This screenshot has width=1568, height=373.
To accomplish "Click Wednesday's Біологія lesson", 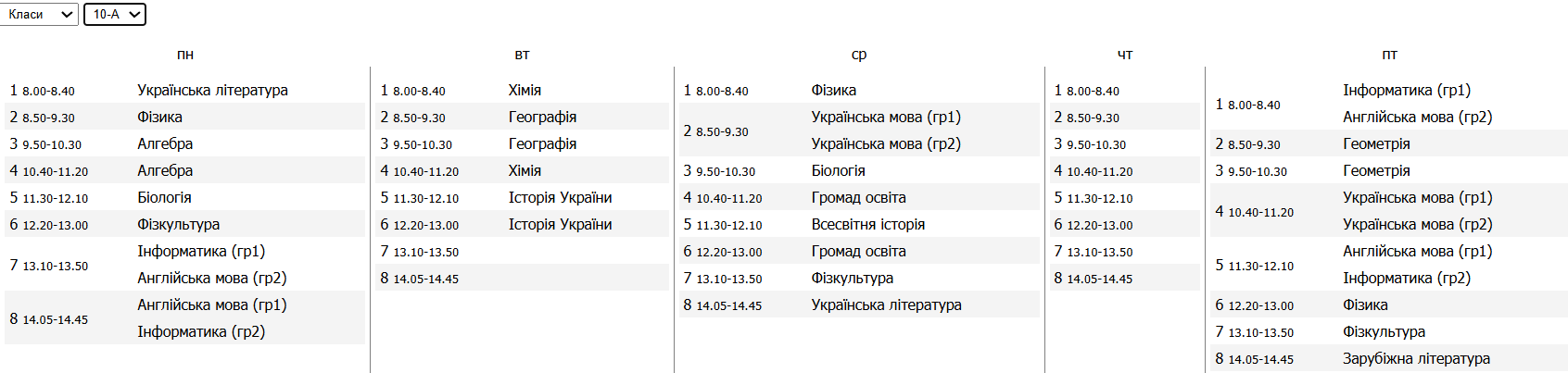I will tap(838, 171).
